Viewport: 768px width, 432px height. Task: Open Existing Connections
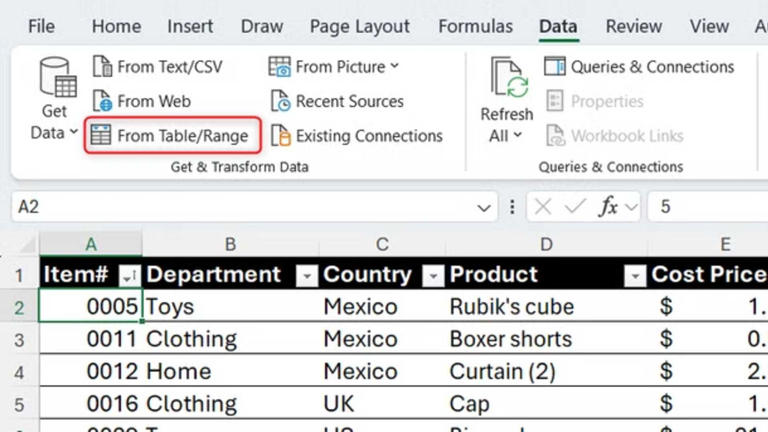point(356,136)
